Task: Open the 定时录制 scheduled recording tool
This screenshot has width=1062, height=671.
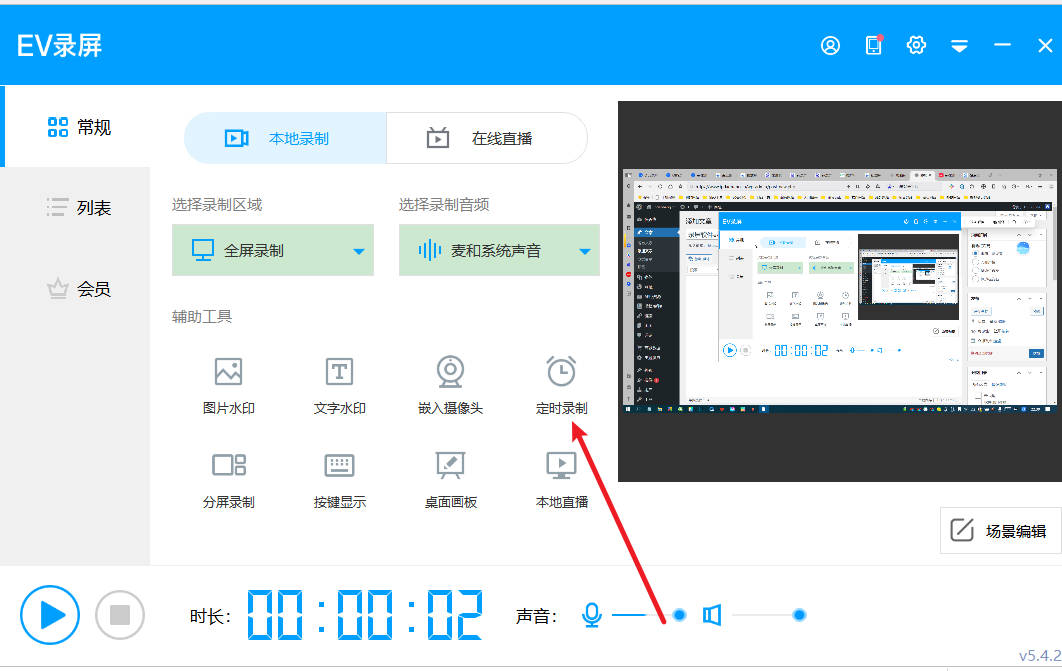Action: pos(561,384)
